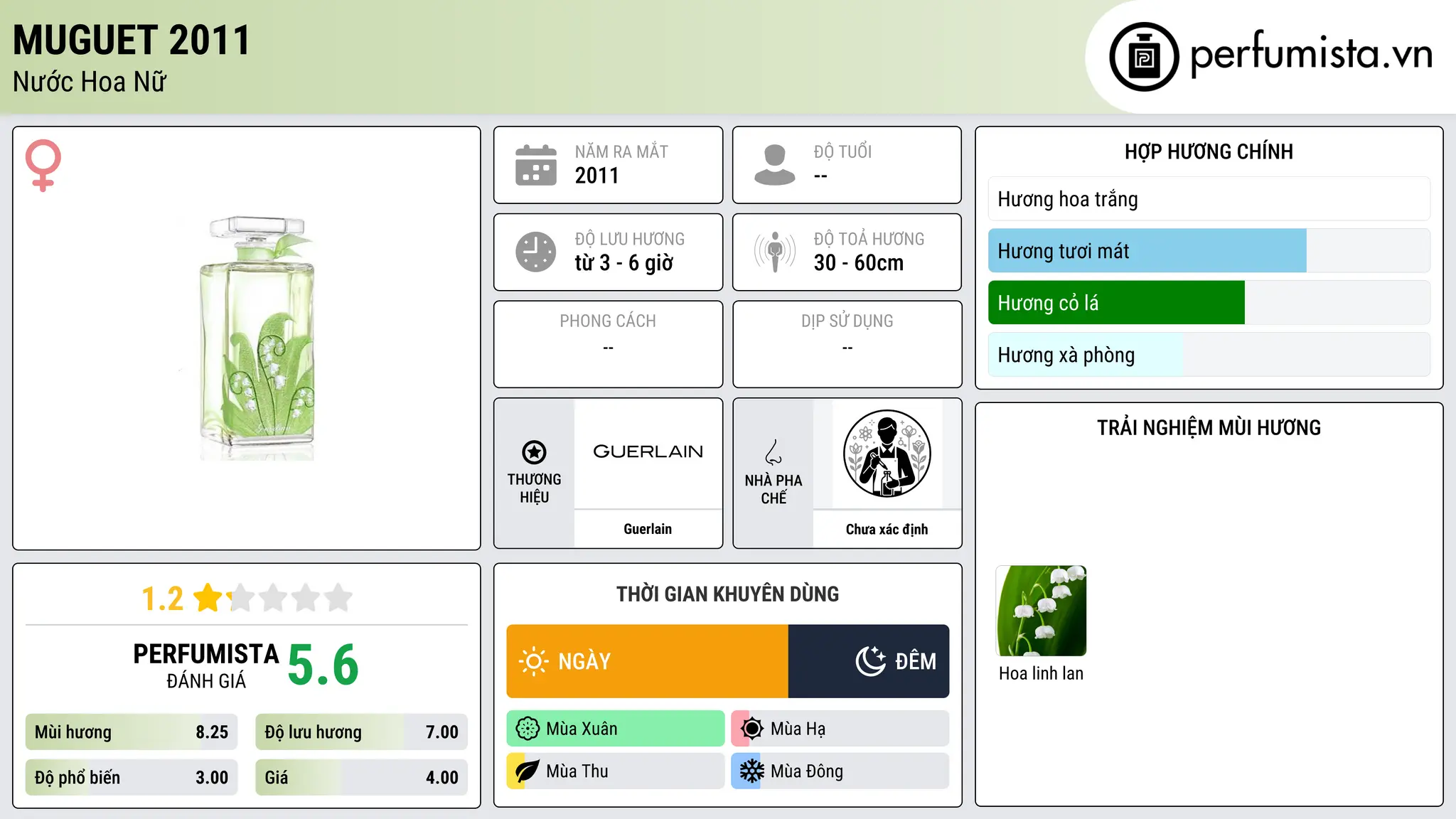Click the Hoa linh lan note thumbnail
The height and width of the screenshot is (819, 1456).
pos(1042,611)
